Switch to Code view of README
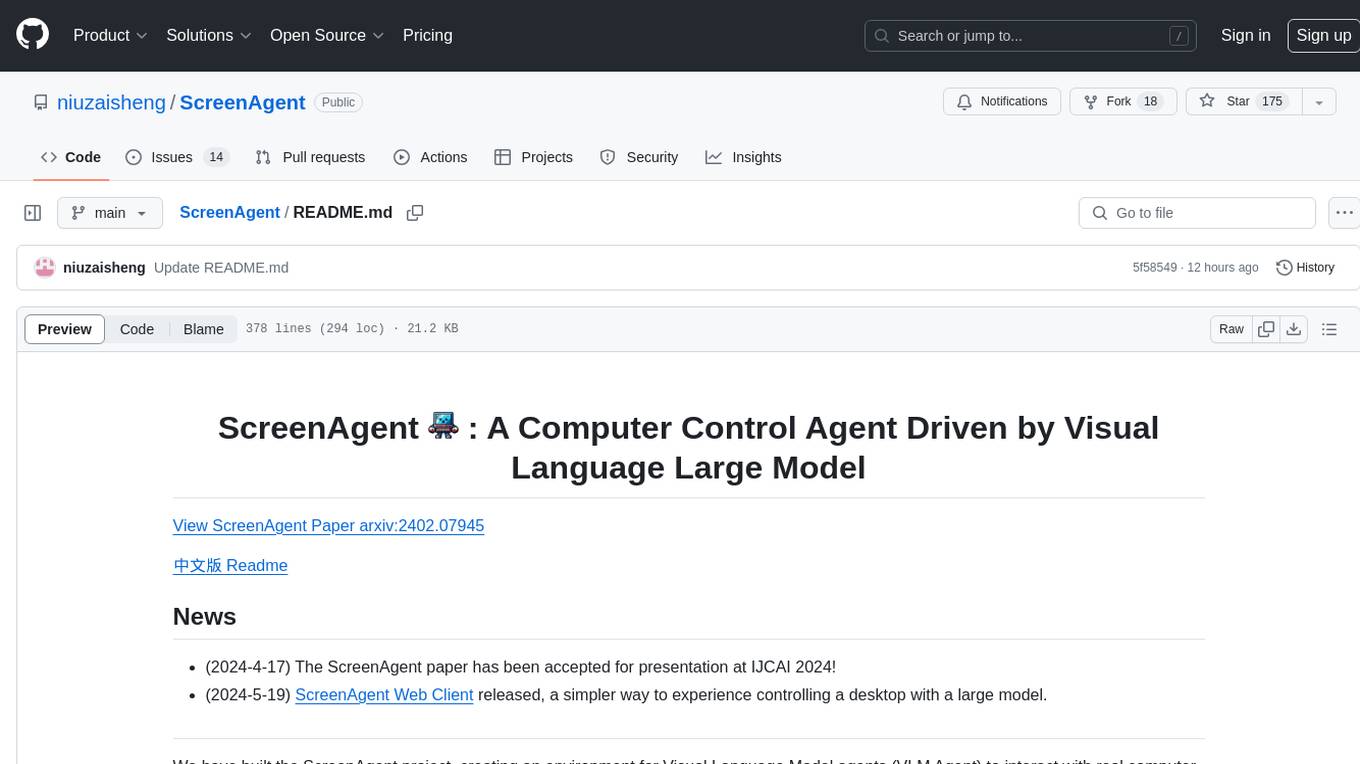Screen dimensions: 1360x764 click(x=137, y=329)
